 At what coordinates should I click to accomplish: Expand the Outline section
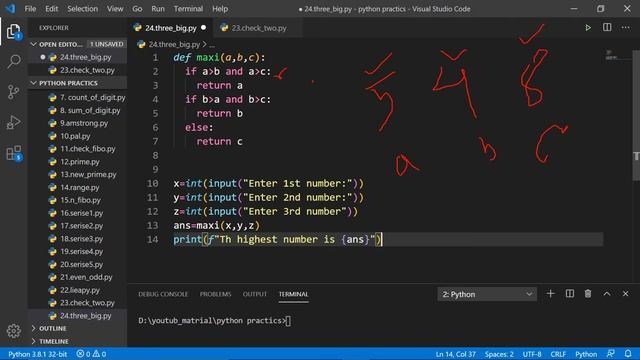pos(78,328)
